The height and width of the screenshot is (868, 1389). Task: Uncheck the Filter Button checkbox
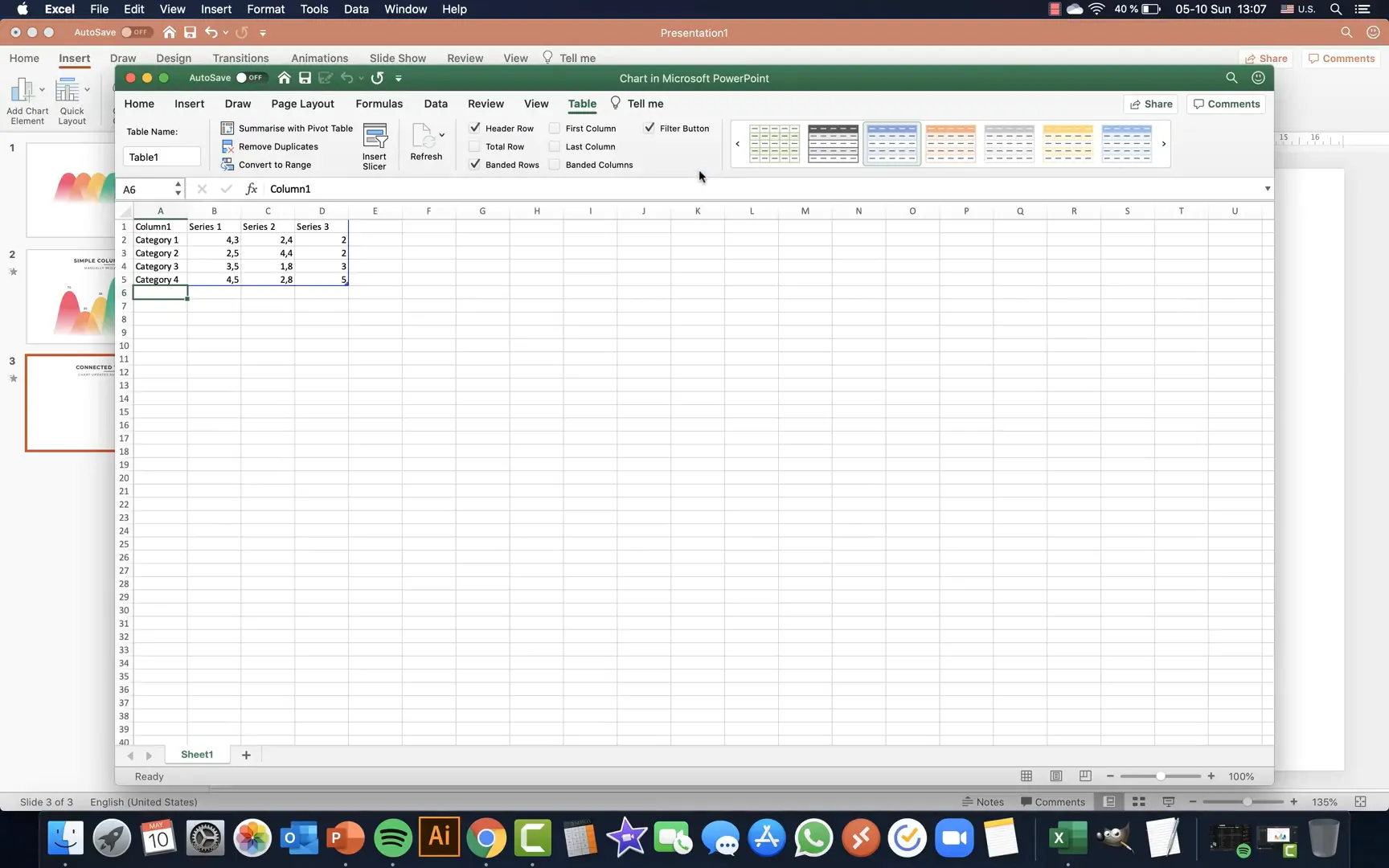[649, 128]
